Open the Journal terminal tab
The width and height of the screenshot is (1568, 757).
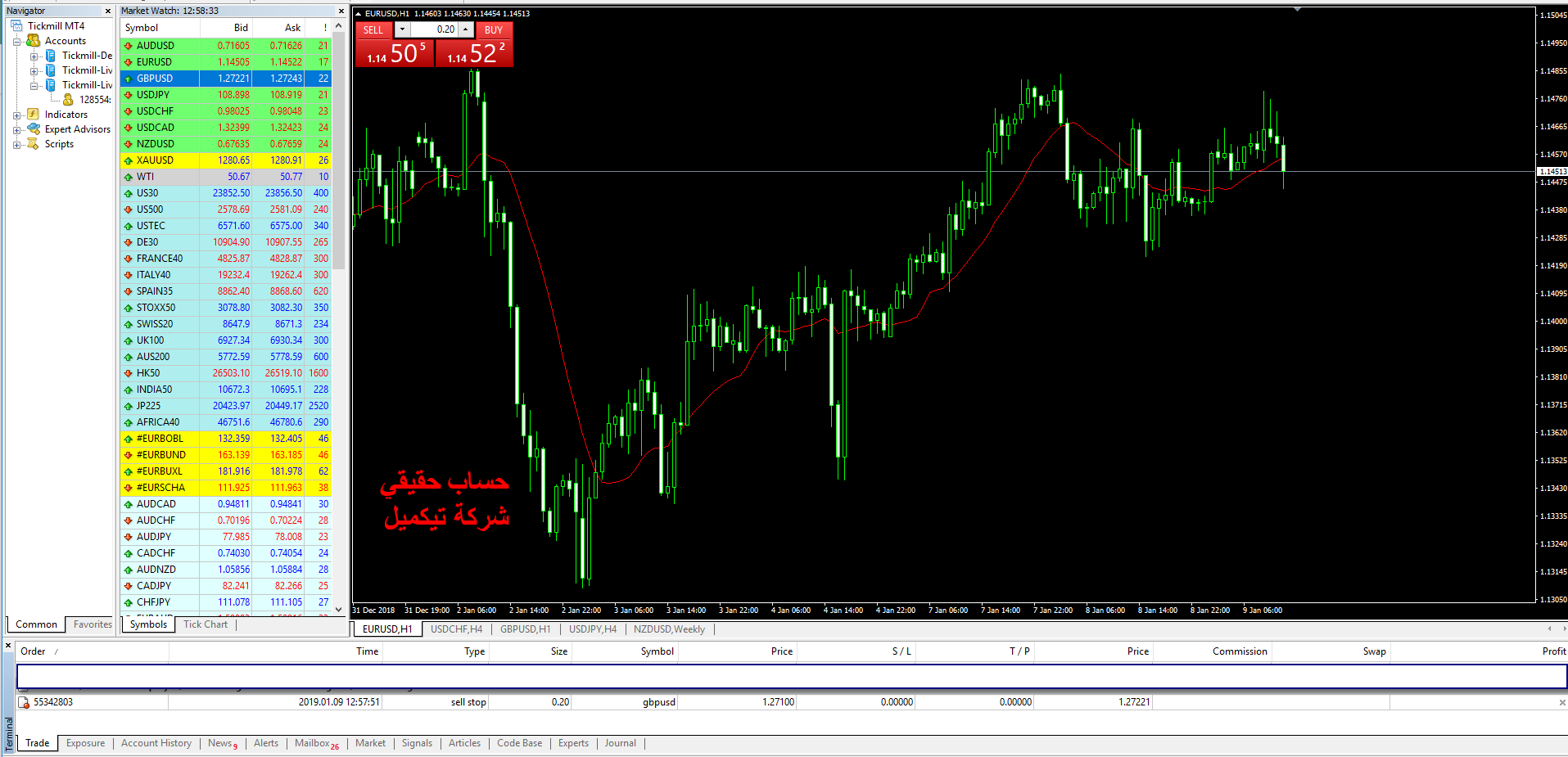click(x=621, y=743)
